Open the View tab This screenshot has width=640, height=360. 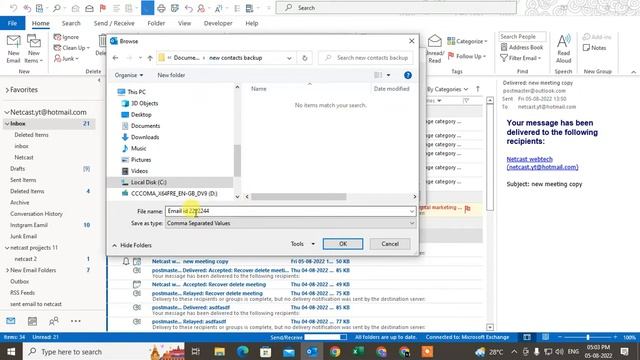(x=184, y=23)
